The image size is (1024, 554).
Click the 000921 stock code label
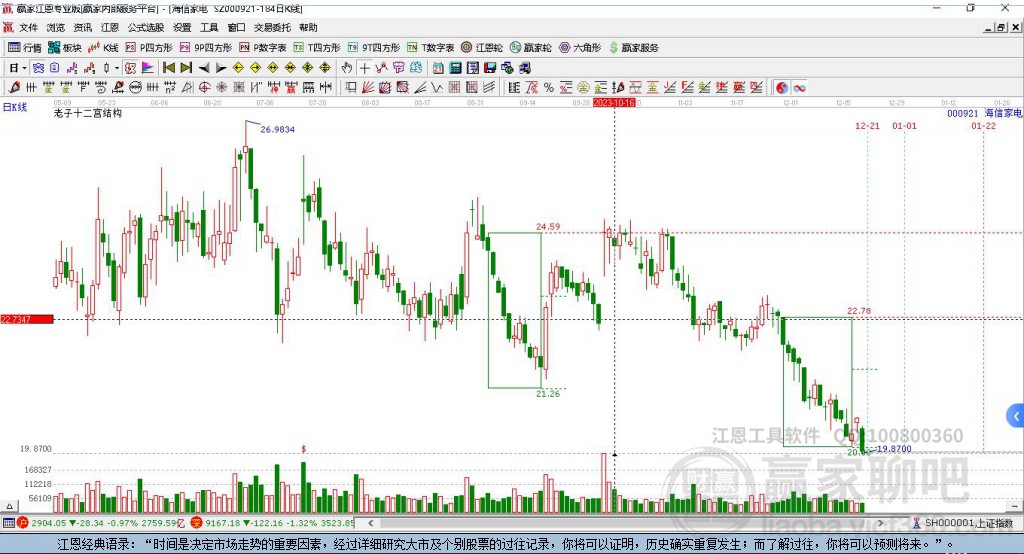coord(963,113)
